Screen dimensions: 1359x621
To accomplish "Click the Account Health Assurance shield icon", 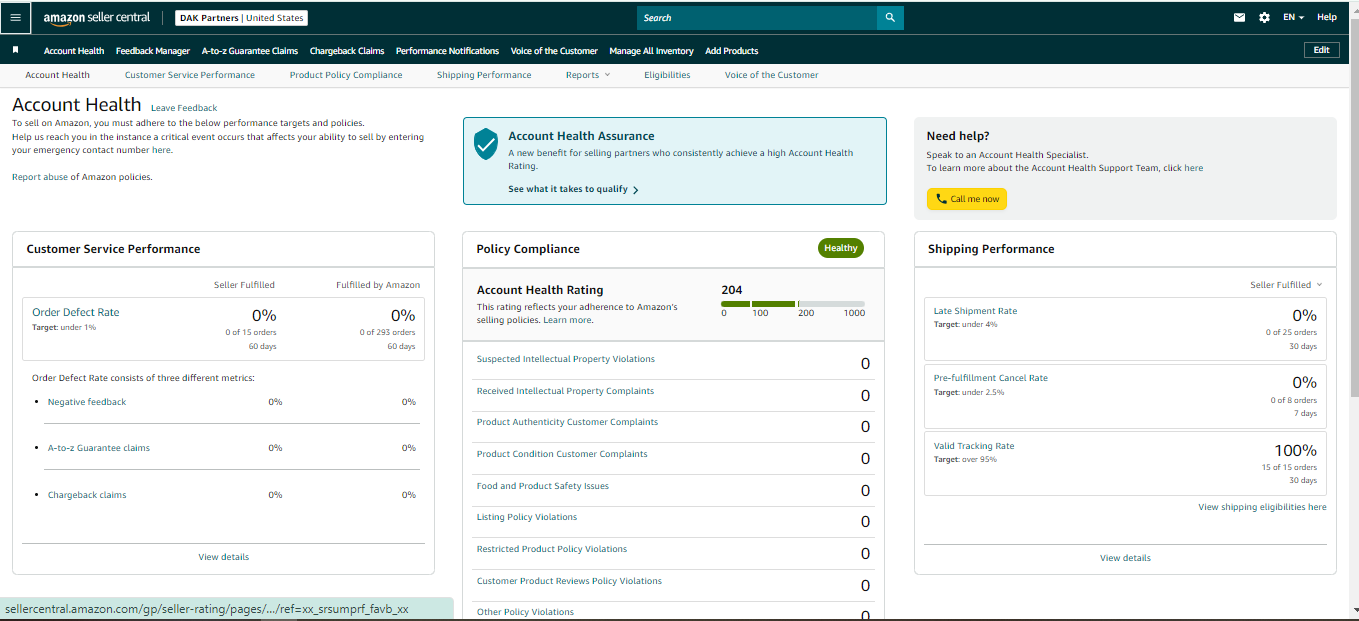I will click(485, 144).
